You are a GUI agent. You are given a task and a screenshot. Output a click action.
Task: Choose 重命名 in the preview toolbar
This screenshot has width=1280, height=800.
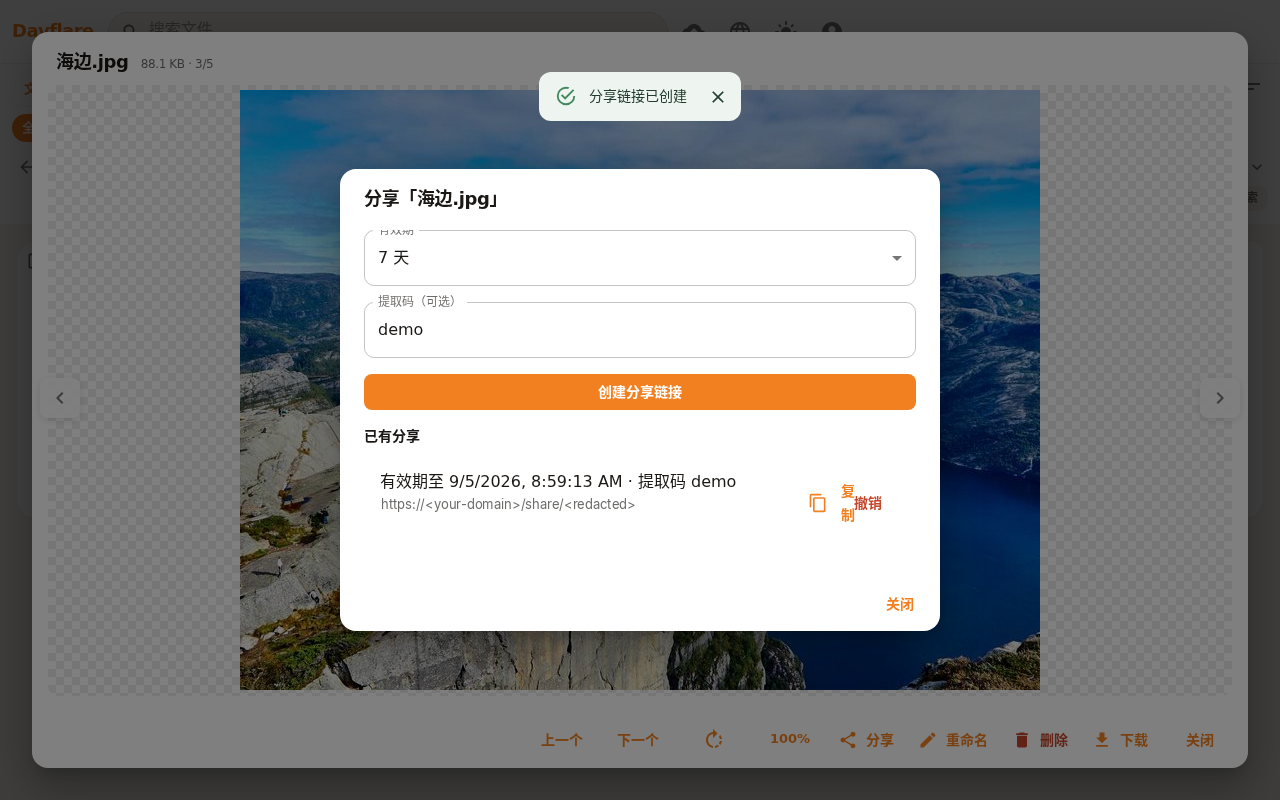pos(954,740)
